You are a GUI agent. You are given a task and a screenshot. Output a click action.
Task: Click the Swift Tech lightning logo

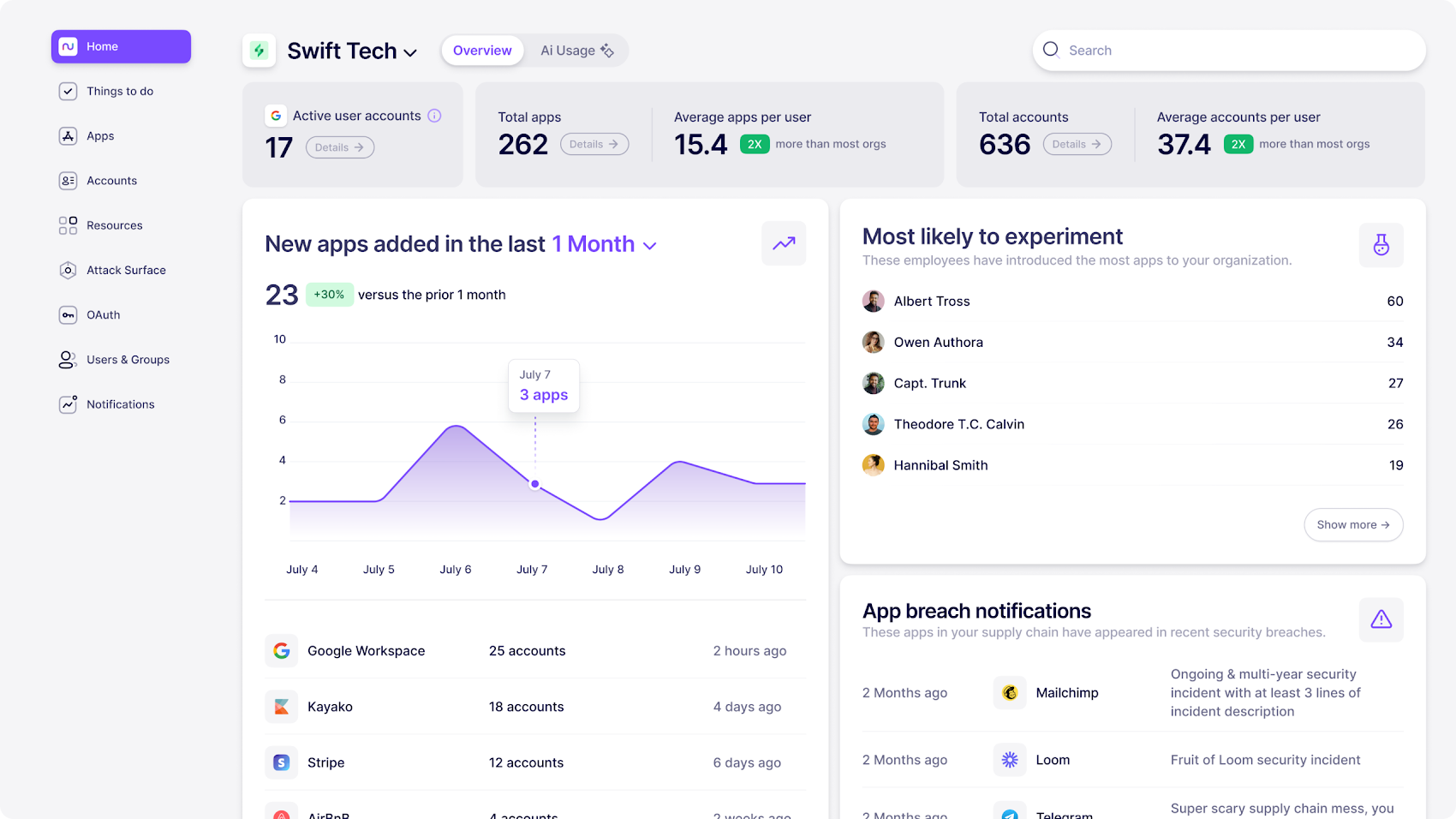(x=259, y=51)
